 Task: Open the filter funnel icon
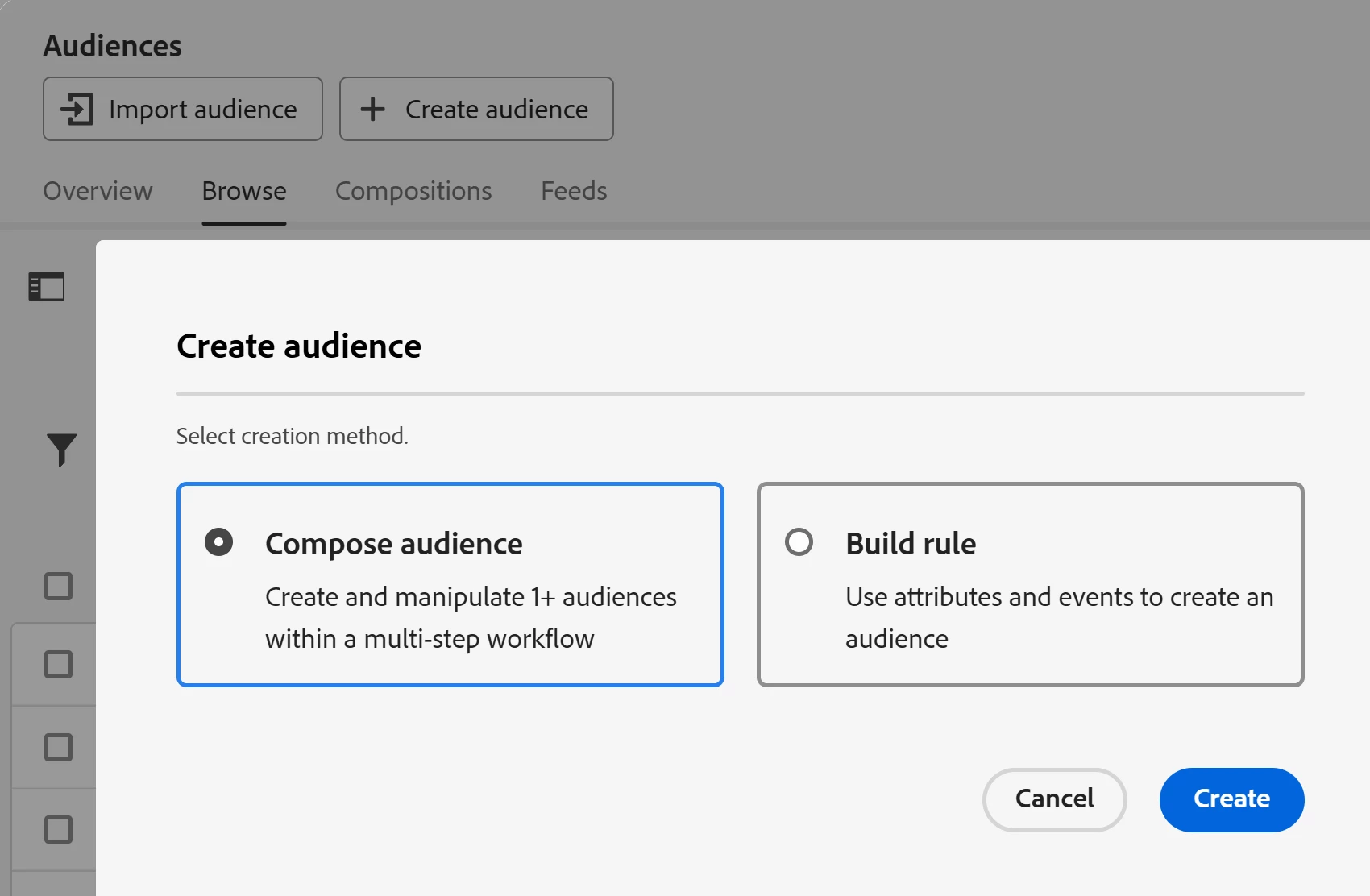pyautogui.click(x=61, y=450)
